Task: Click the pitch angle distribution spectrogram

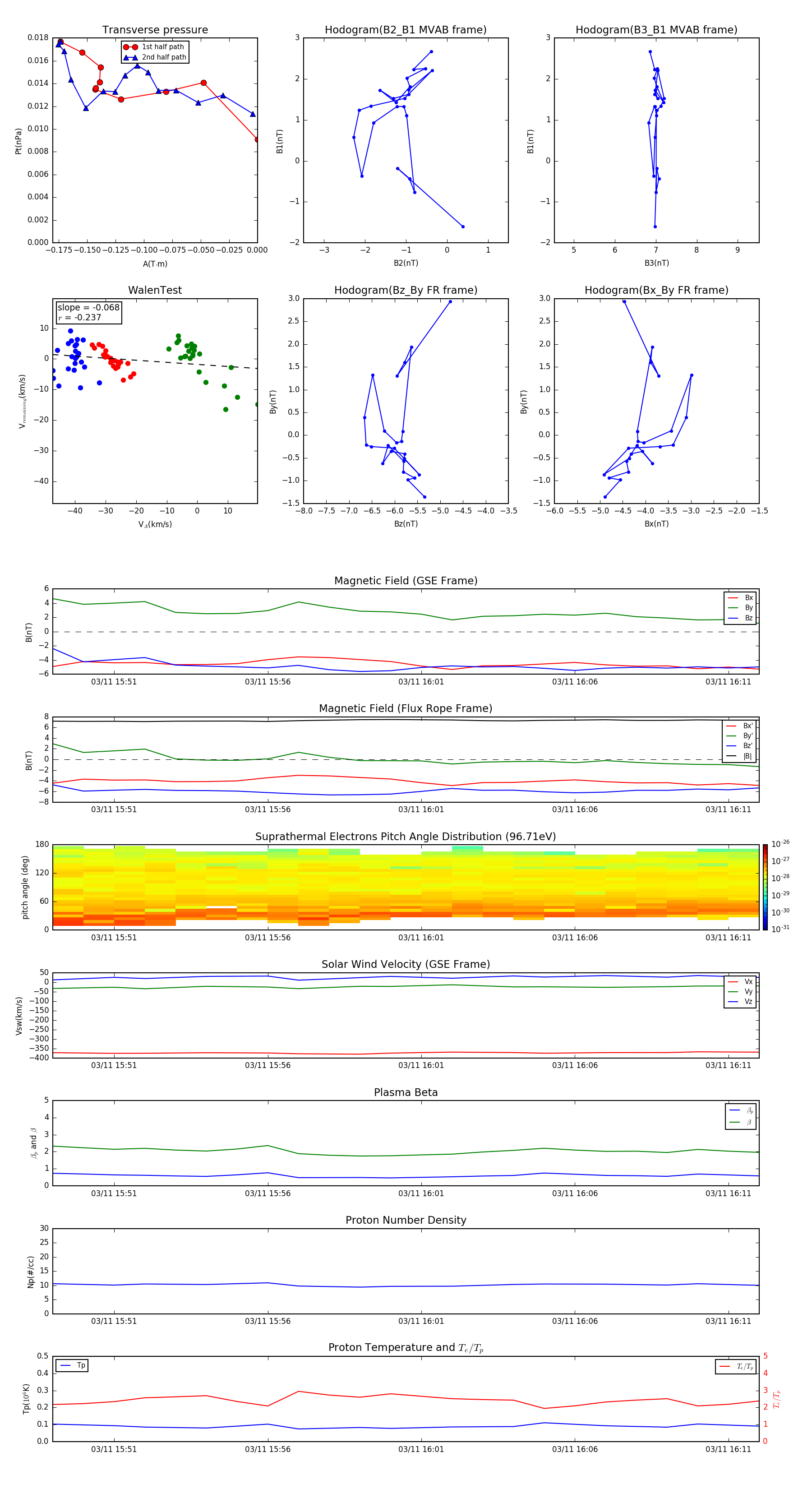Action: 406,887
